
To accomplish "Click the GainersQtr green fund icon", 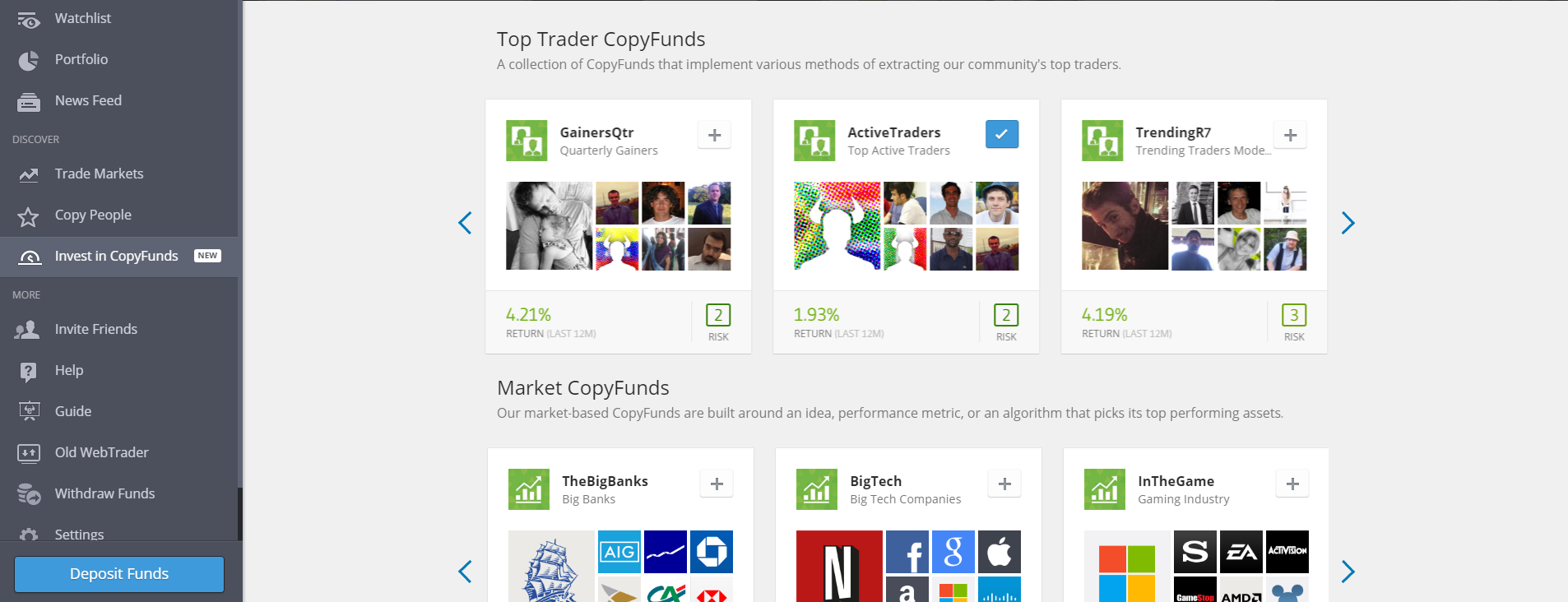I will click(527, 141).
